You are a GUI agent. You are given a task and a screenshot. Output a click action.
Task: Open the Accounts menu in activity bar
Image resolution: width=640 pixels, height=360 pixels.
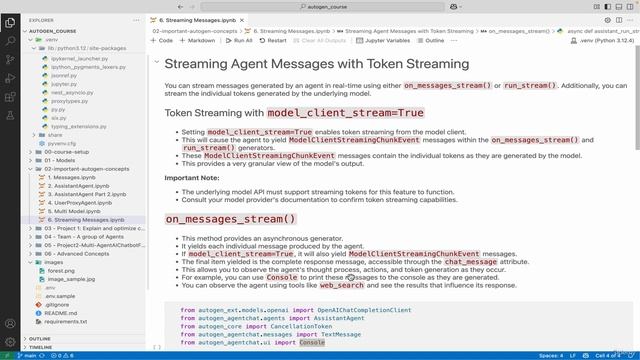click(x=10, y=324)
